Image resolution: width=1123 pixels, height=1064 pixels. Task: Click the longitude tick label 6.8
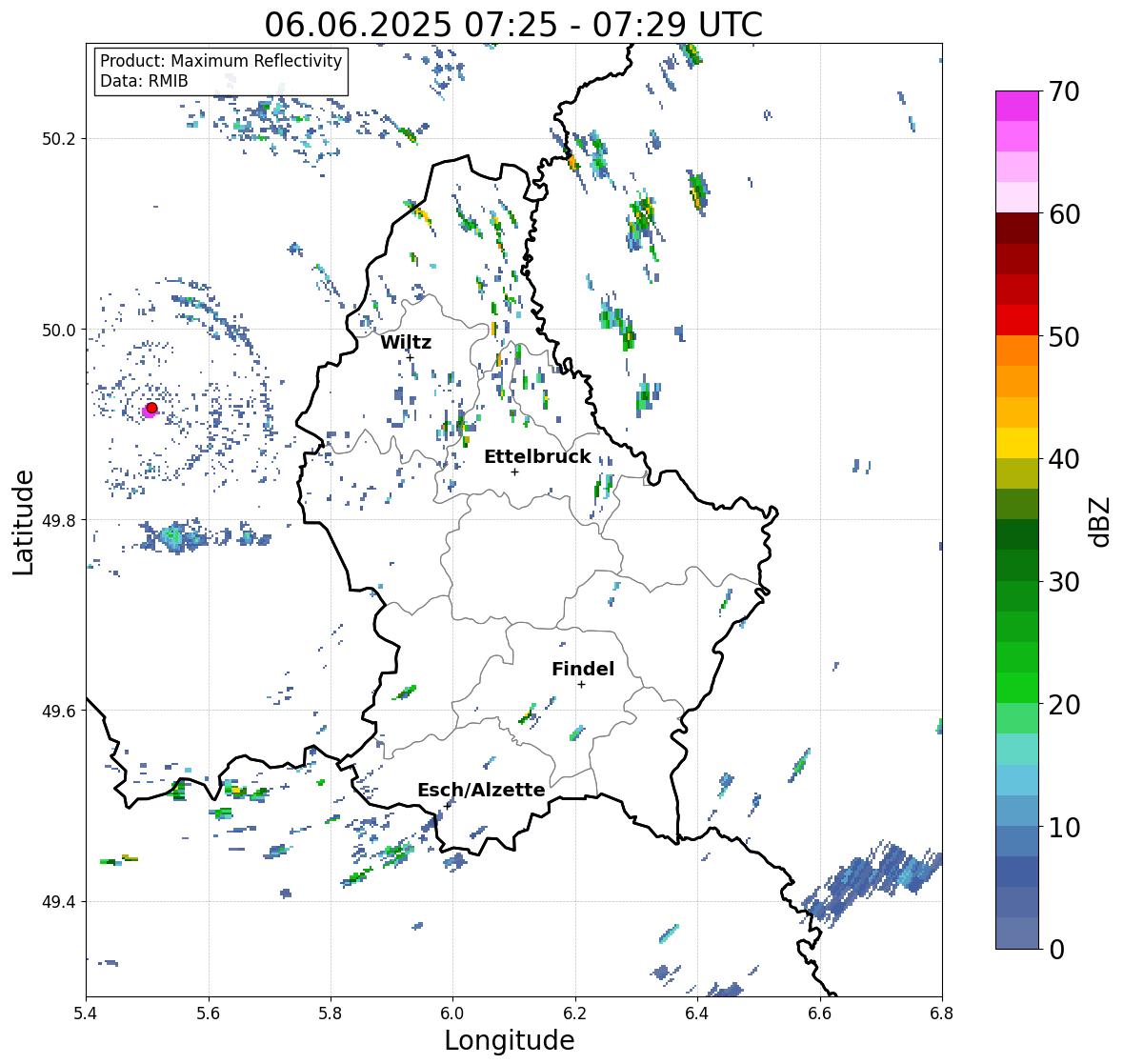[942, 1014]
